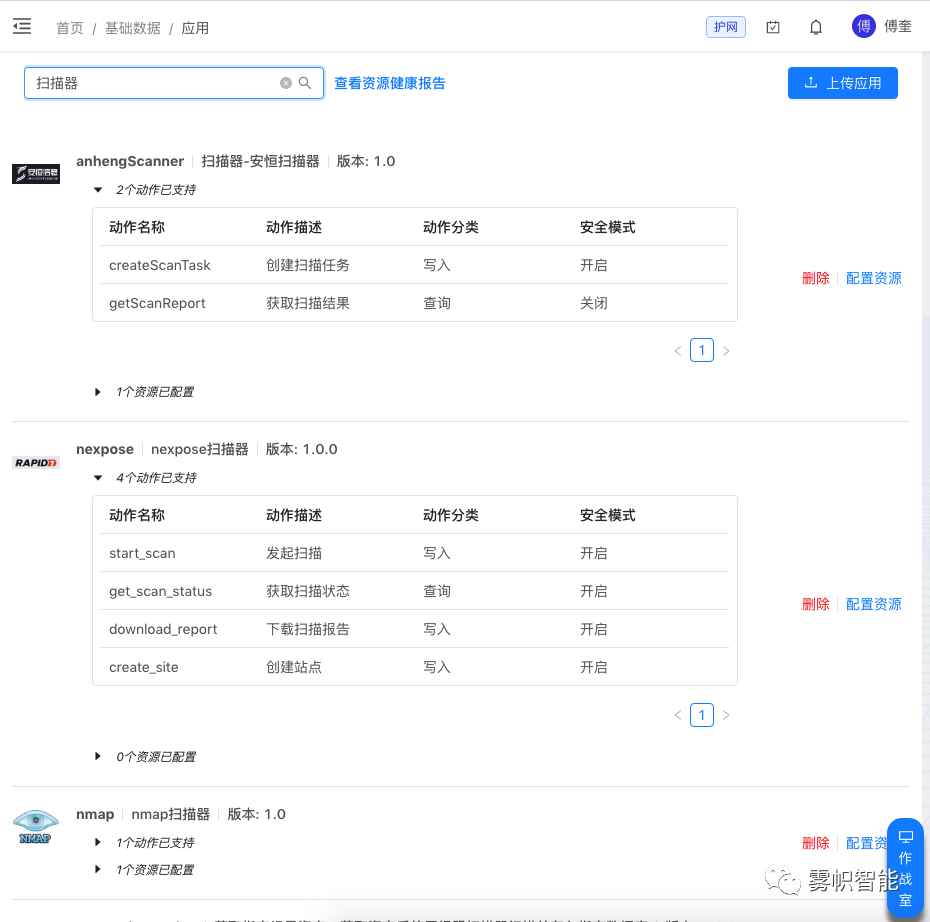This screenshot has width=930, height=922.
Task: Click the download_report action name
Action: click(163, 629)
